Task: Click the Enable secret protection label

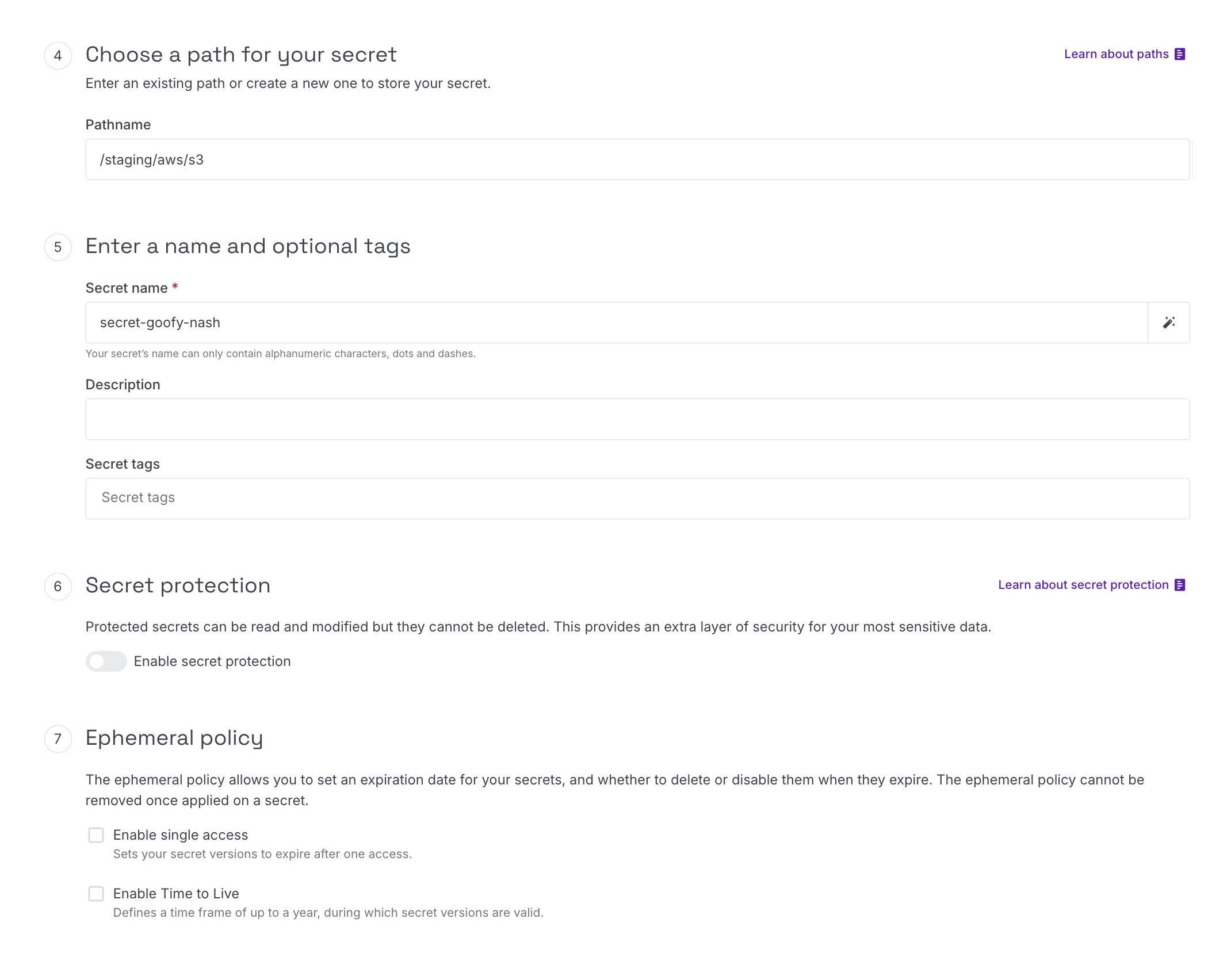Action: click(x=212, y=661)
